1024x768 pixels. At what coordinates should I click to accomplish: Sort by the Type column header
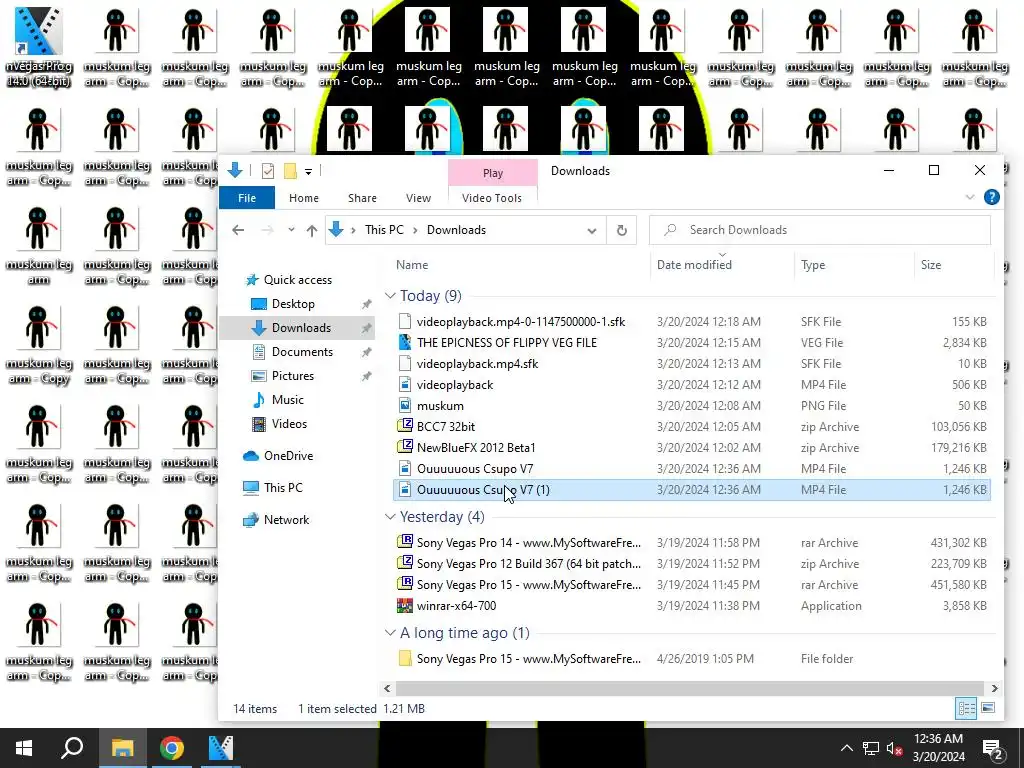813,264
